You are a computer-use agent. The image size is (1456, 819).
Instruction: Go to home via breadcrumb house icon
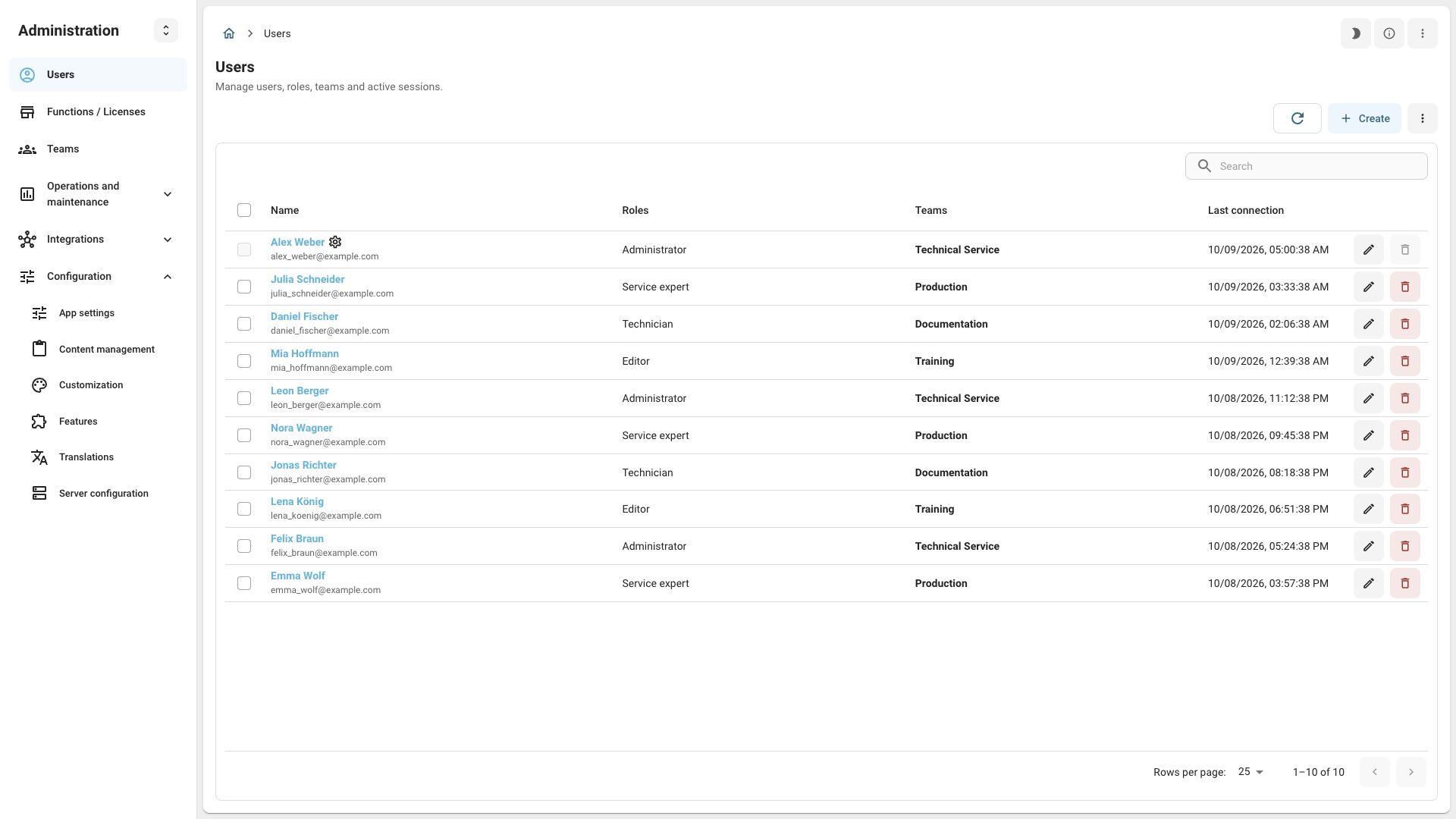(x=228, y=33)
